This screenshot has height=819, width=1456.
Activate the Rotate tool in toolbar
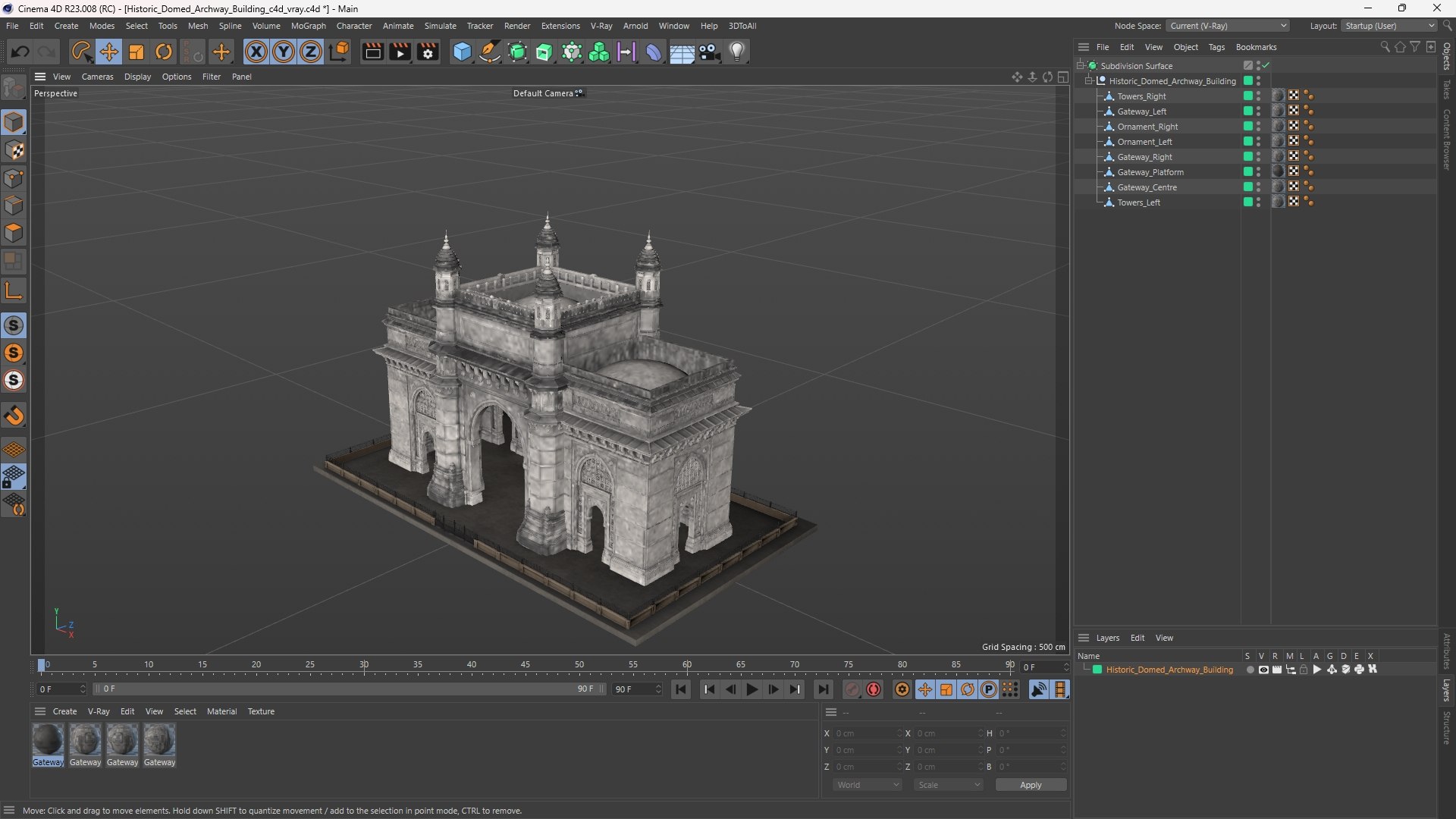click(x=164, y=52)
